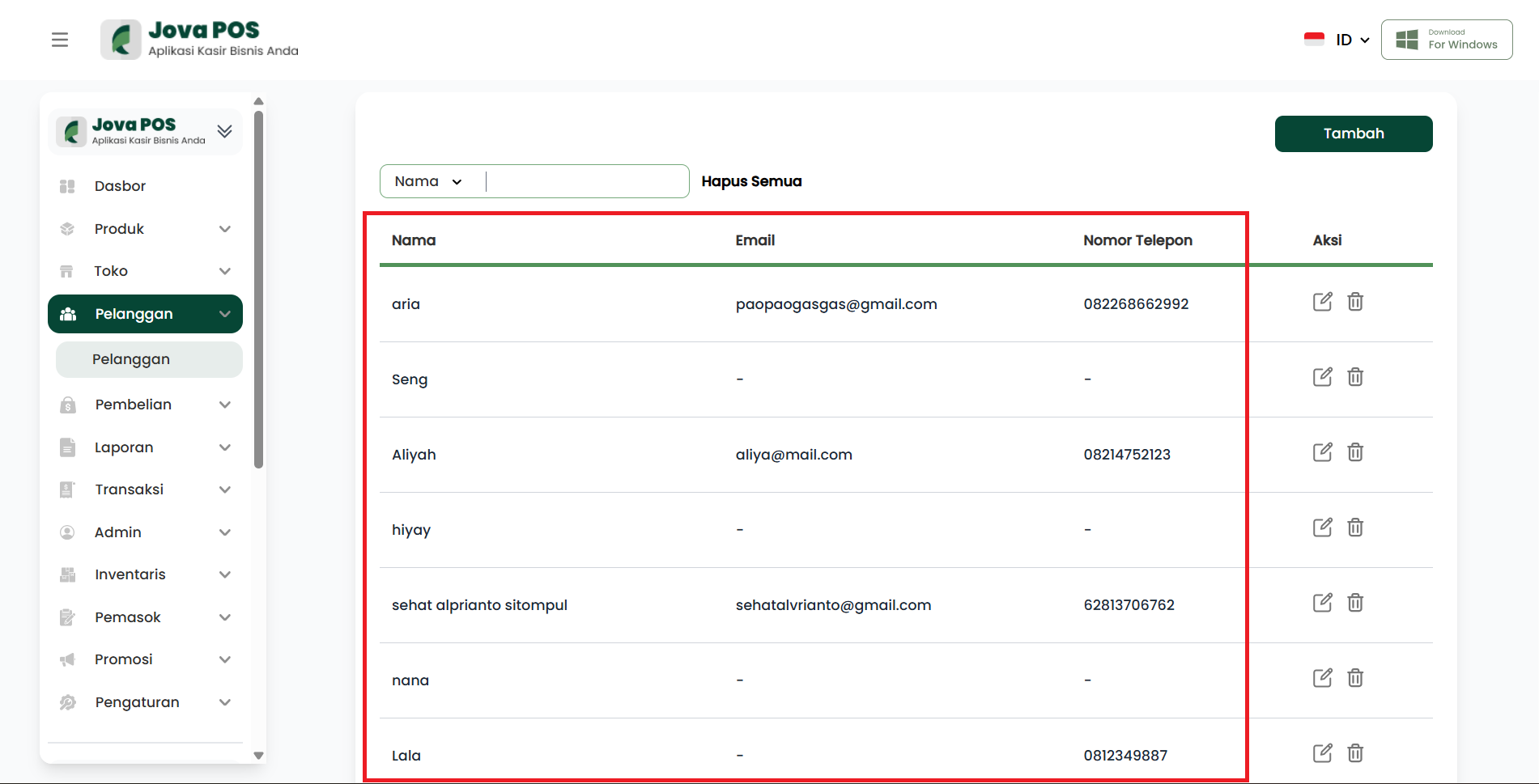The height and width of the screenshot is (784, 1539).
Task: Delete customer Seng with trash icon
Action: [x=1355, y=377]
